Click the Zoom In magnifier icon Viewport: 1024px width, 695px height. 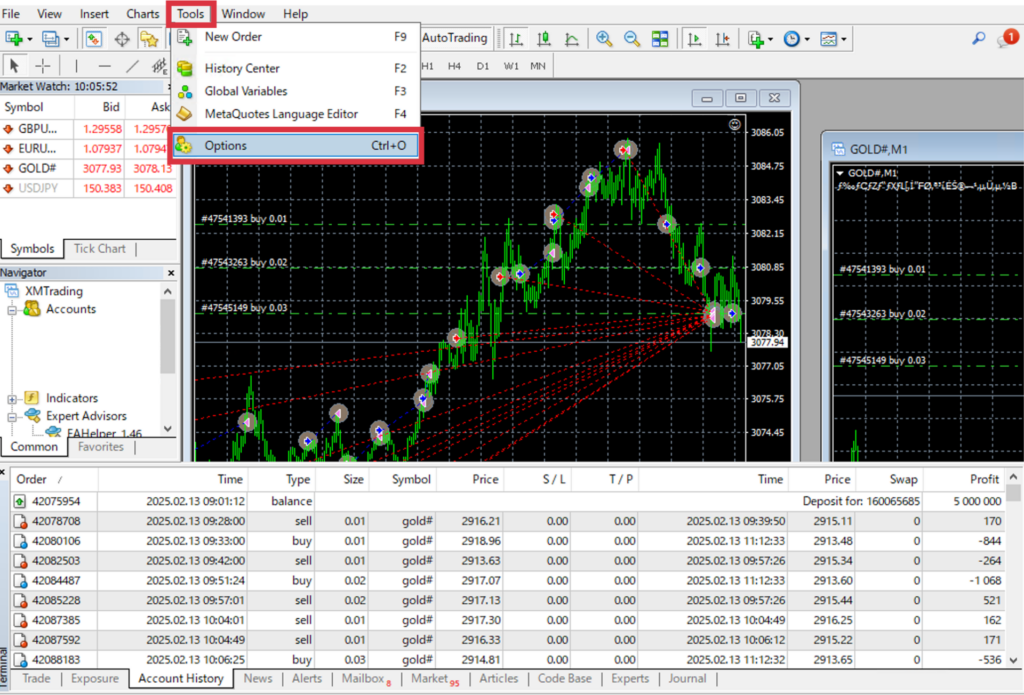pyautogui.click(x=604, y=39)
